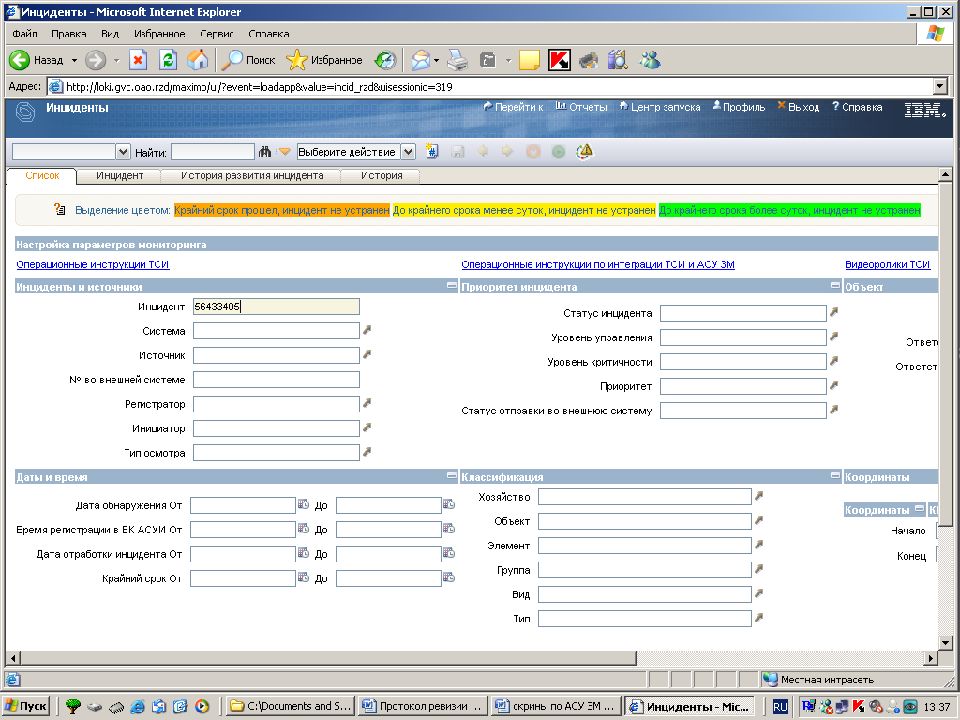
Task: Open lookup icon next to Статус инцидента
Action: pyautogui.click(x=833, y=312)
